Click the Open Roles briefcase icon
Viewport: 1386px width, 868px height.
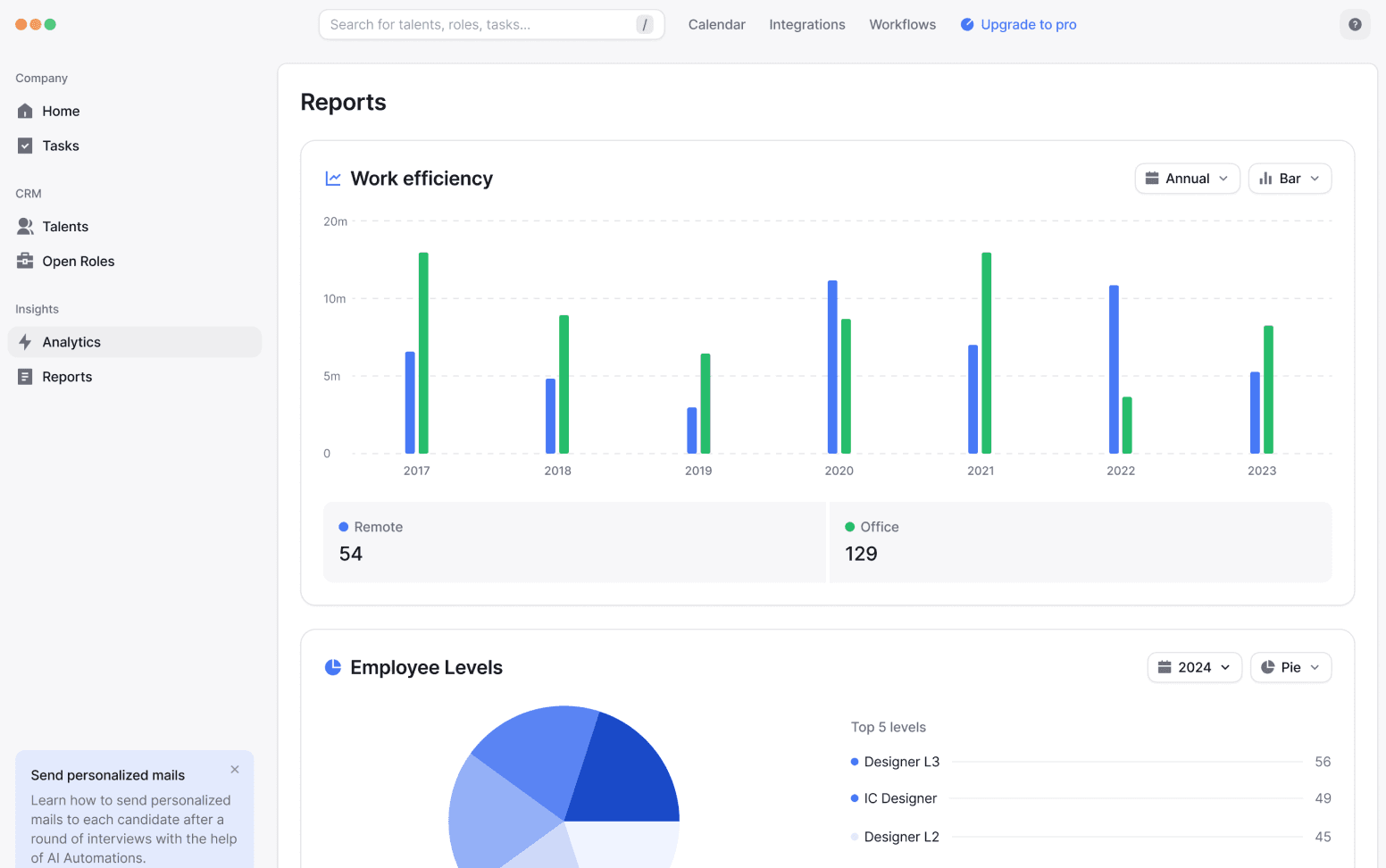point(25,262)
